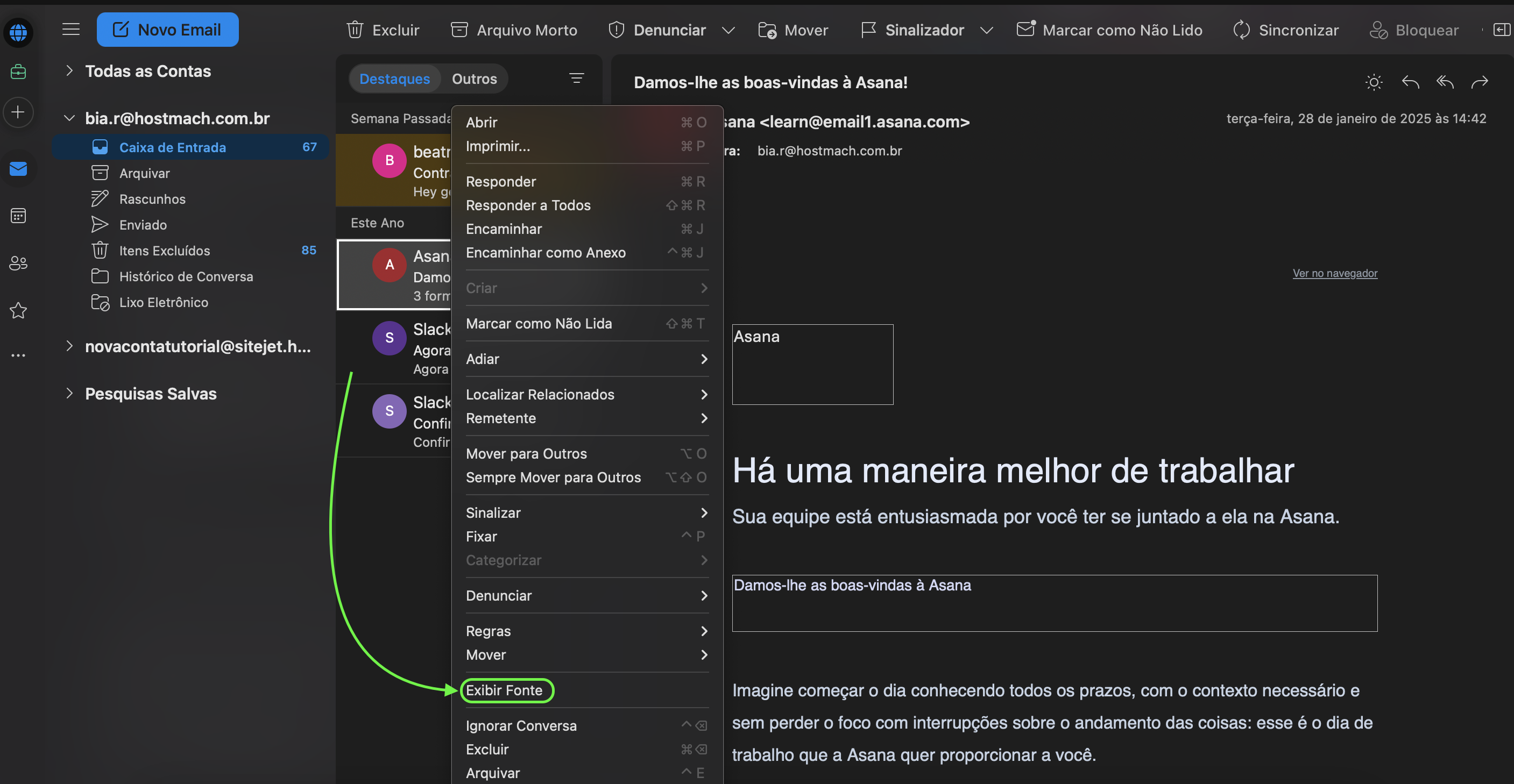Toggle the hamburger sidebar menu
Viewport: 1514px width, 784px height.
71,30
